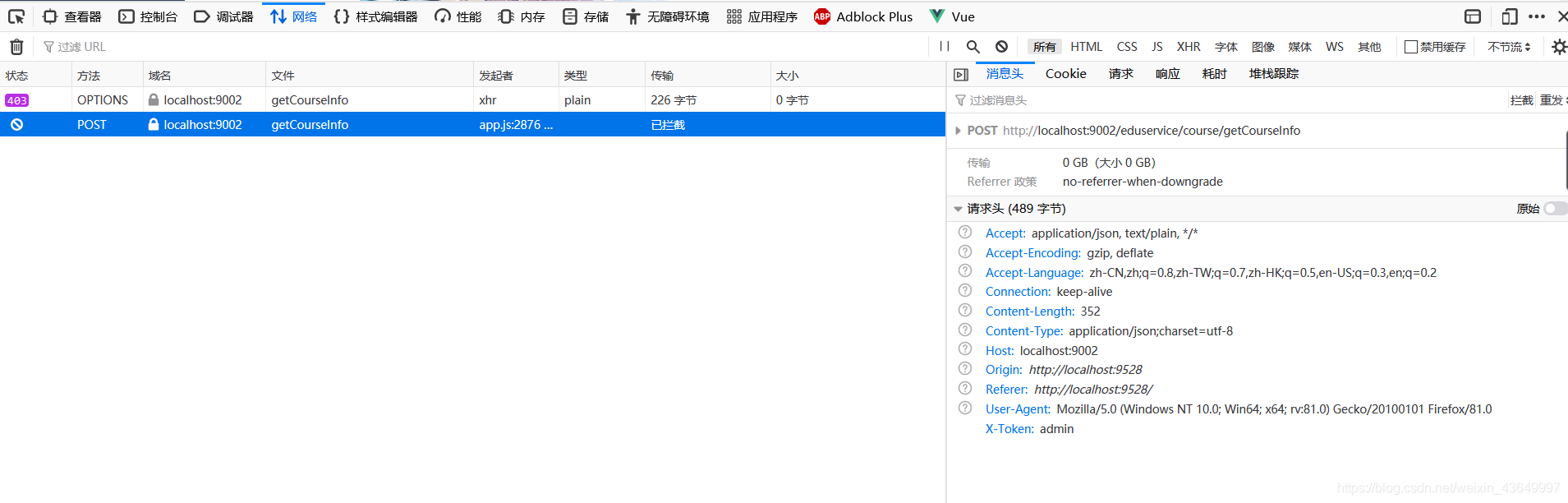The width and height of the screenshot is (1568, 503).
Task: Filter requests by CSS
Action: [x=1127, y=47]
